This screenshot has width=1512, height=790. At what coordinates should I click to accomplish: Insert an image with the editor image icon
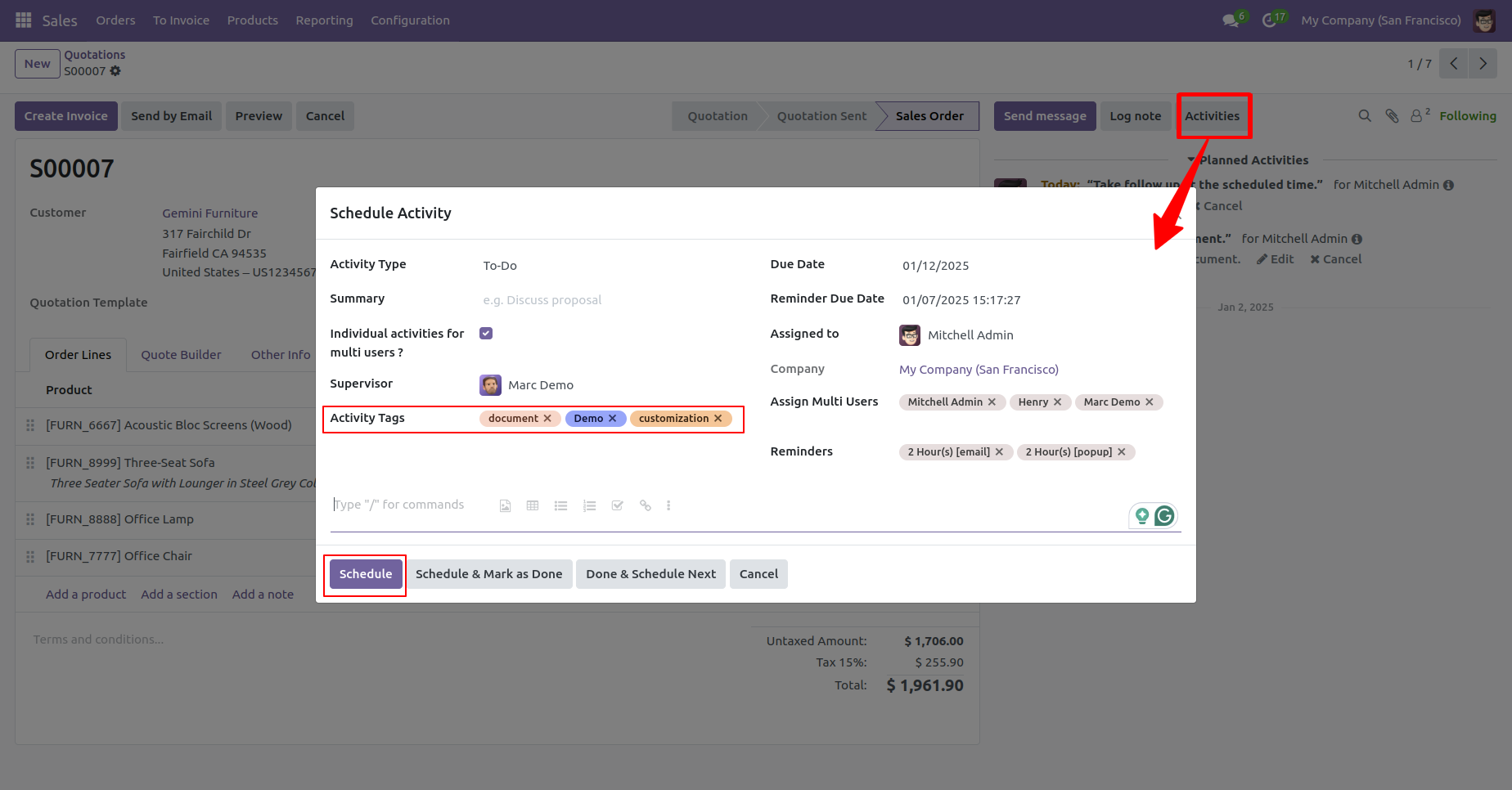tap(505, 505)
